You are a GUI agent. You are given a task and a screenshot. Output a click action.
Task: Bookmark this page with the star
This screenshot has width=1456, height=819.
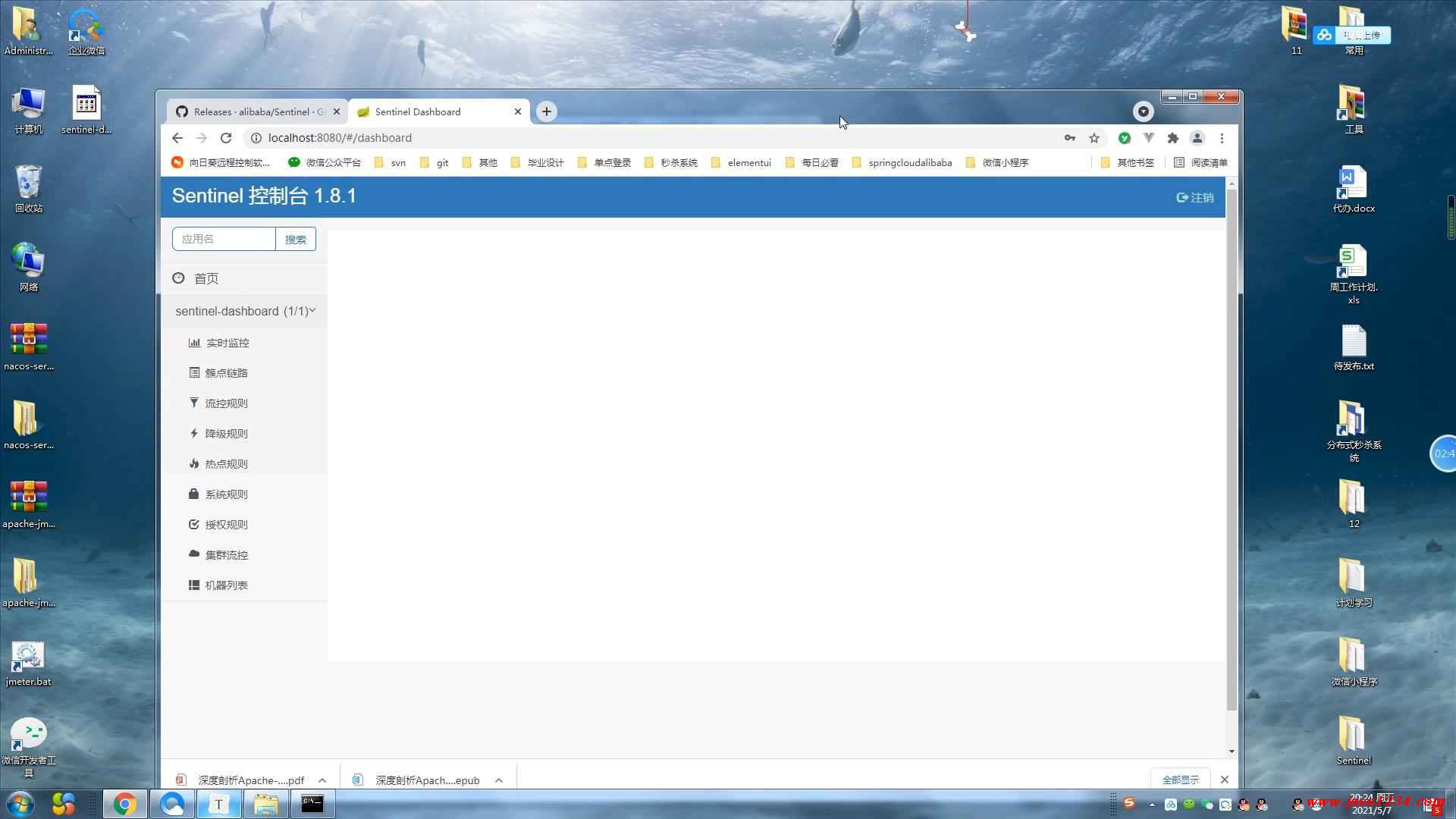pyautogui.click(x=1094, y=138)
